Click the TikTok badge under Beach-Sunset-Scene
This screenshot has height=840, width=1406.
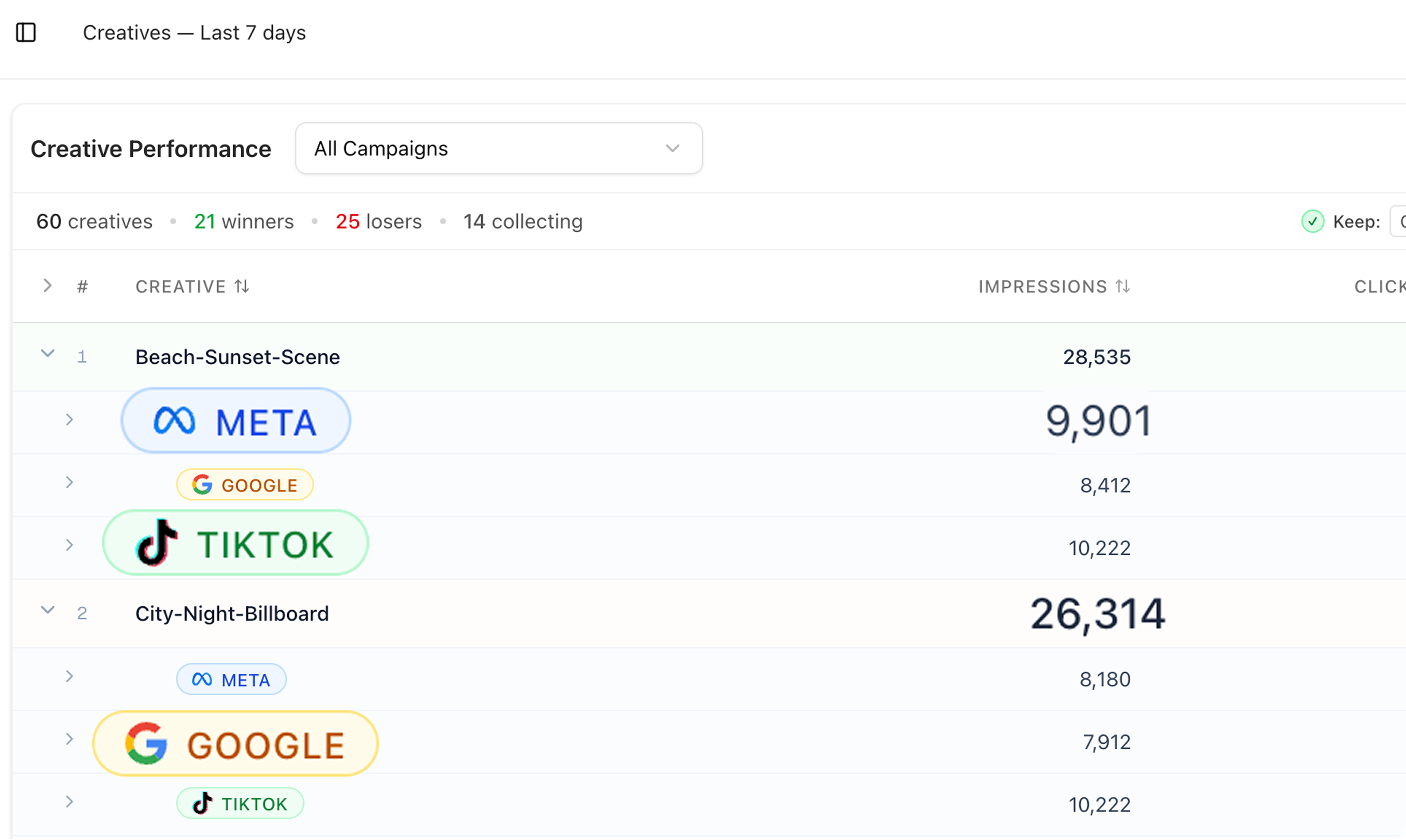coord(236,543)
